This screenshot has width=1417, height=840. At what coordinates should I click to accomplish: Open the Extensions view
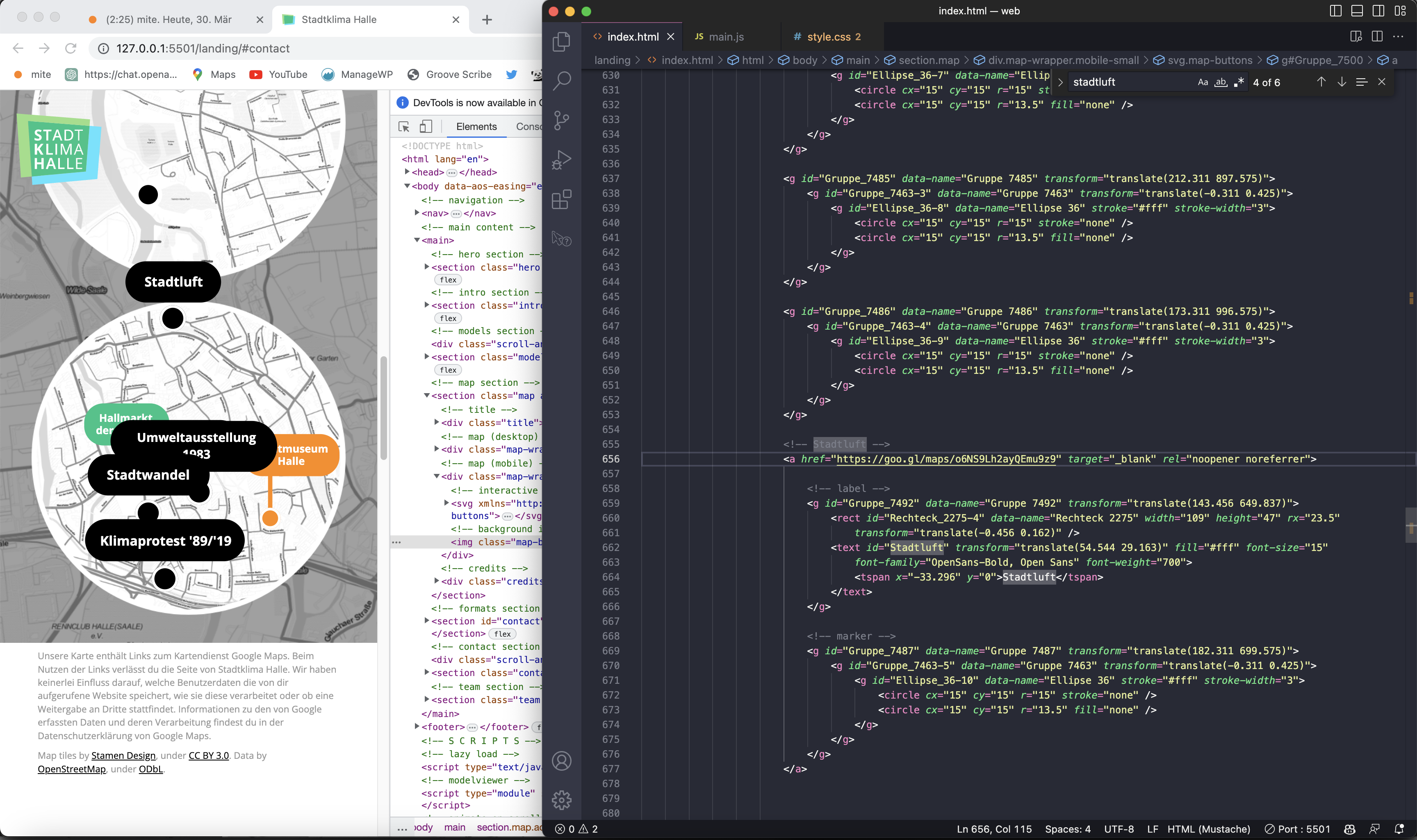pyautogui.click(x=561, y=199)
